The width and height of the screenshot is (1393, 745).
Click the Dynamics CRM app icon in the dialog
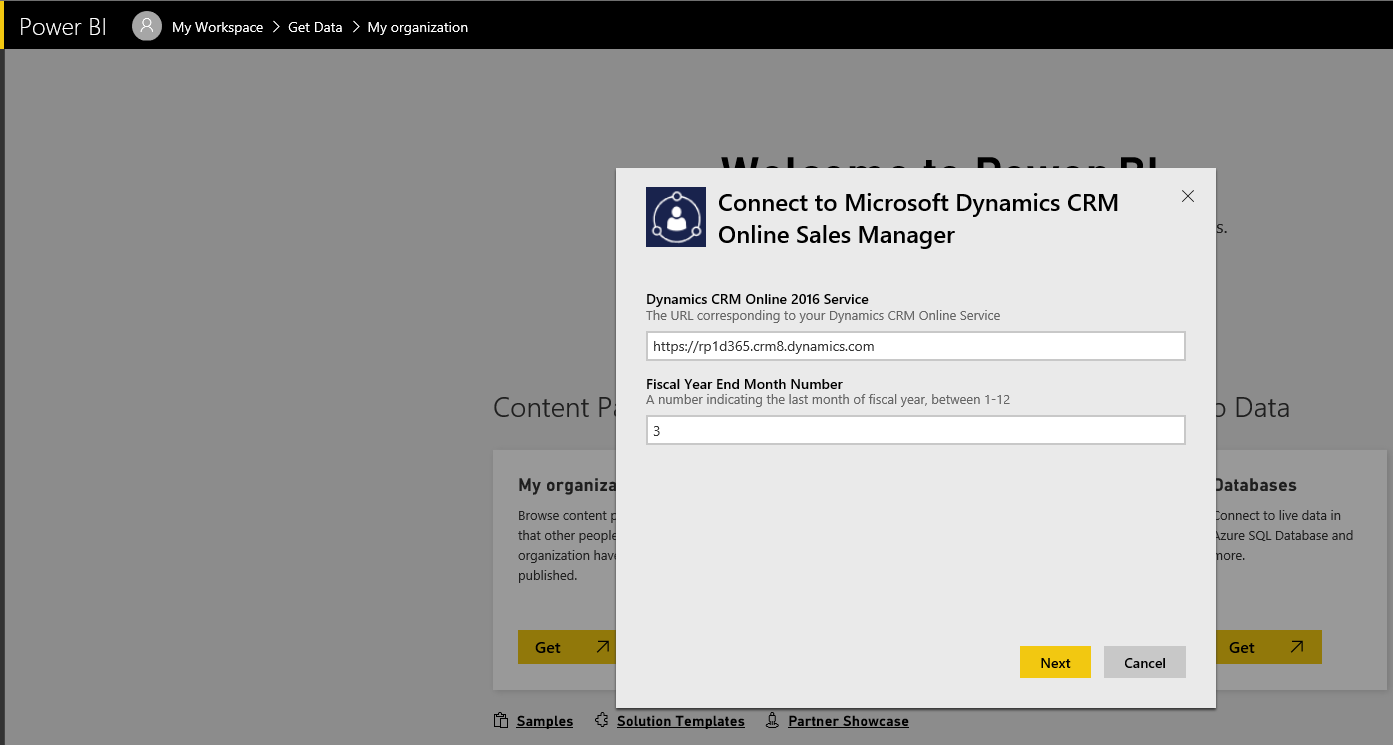675,216
